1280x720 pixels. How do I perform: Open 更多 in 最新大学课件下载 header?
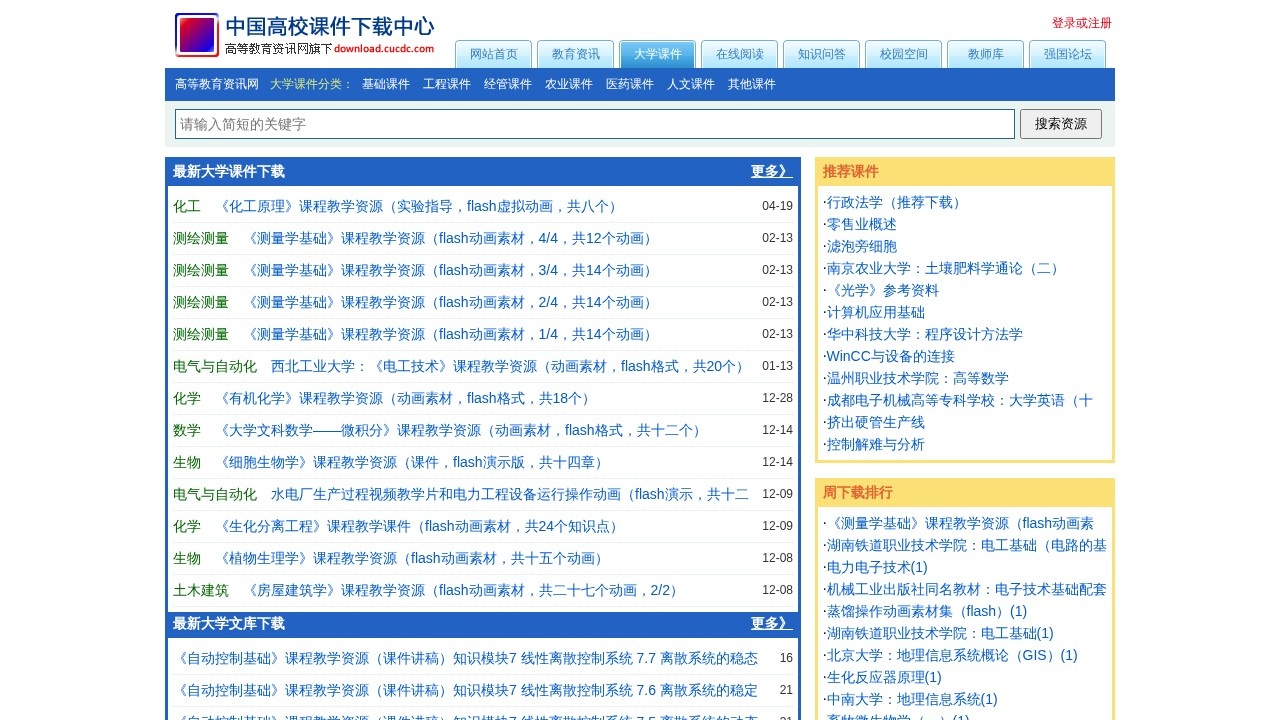click(772, 171)
